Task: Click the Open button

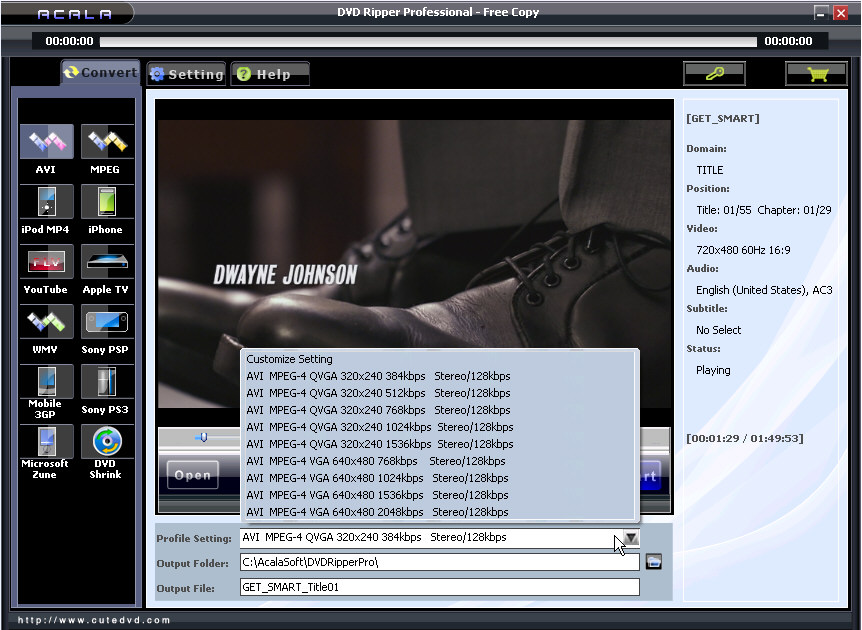Action: pyautogui.click(x=192, y=475)
